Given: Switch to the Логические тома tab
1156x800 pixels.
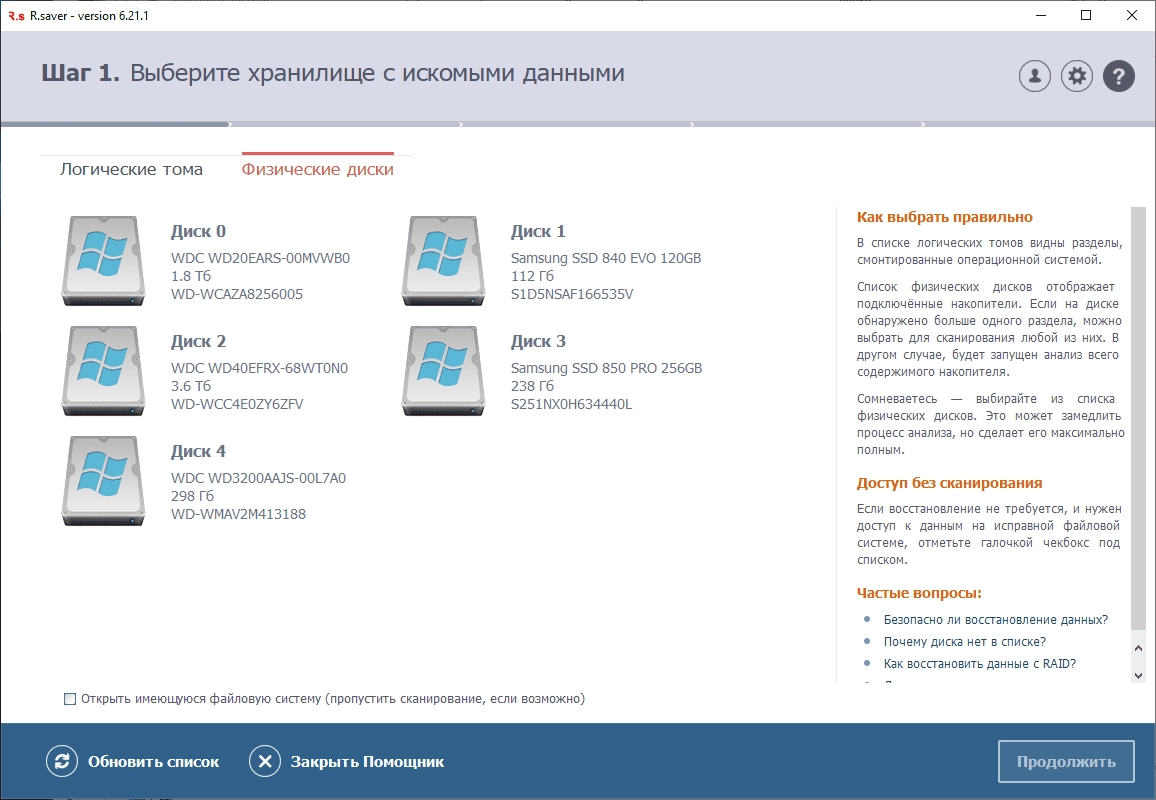Looking at the screenshot, I should coord(131,169).
